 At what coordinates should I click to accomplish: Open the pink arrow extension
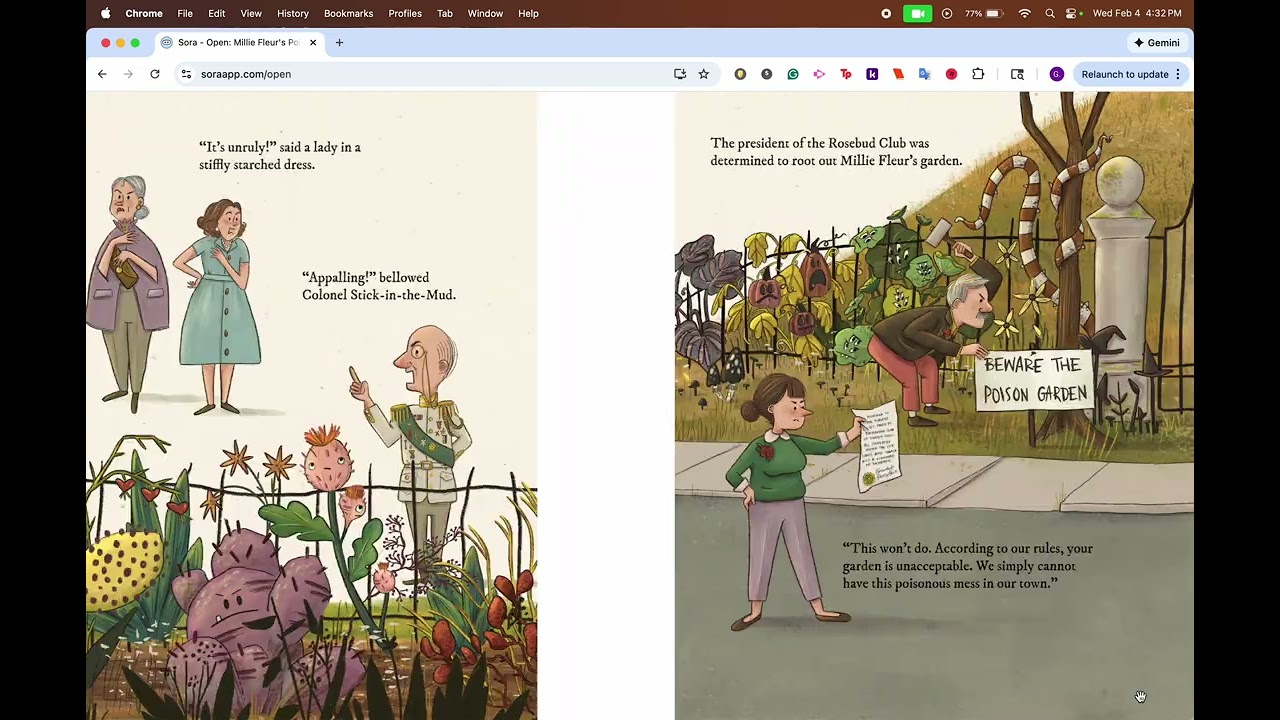[x=819, y=74]
